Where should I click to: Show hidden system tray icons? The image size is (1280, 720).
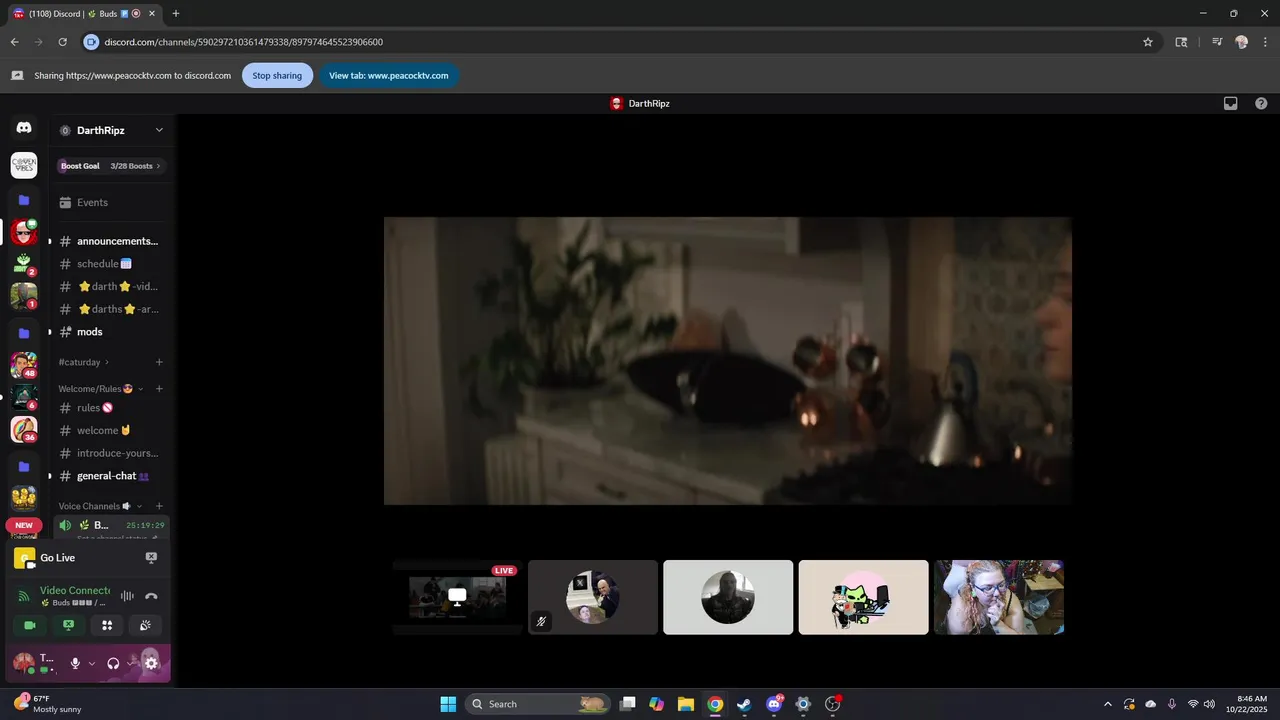[1107, 704]
